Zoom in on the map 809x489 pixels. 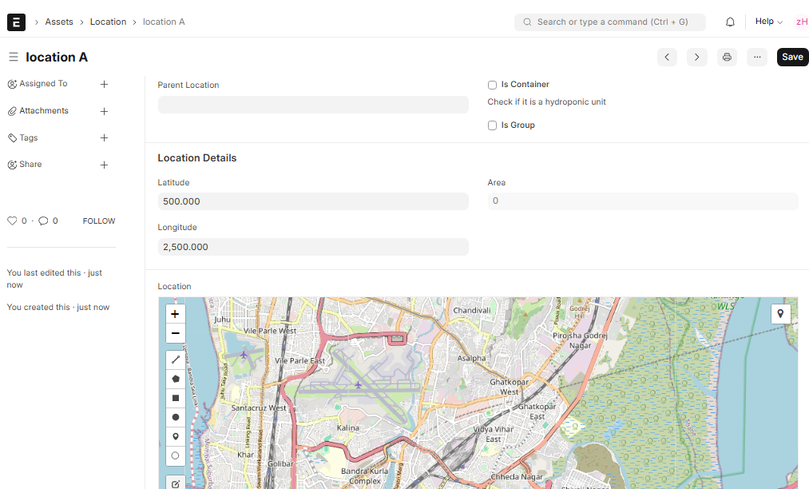tap(175, 314)
